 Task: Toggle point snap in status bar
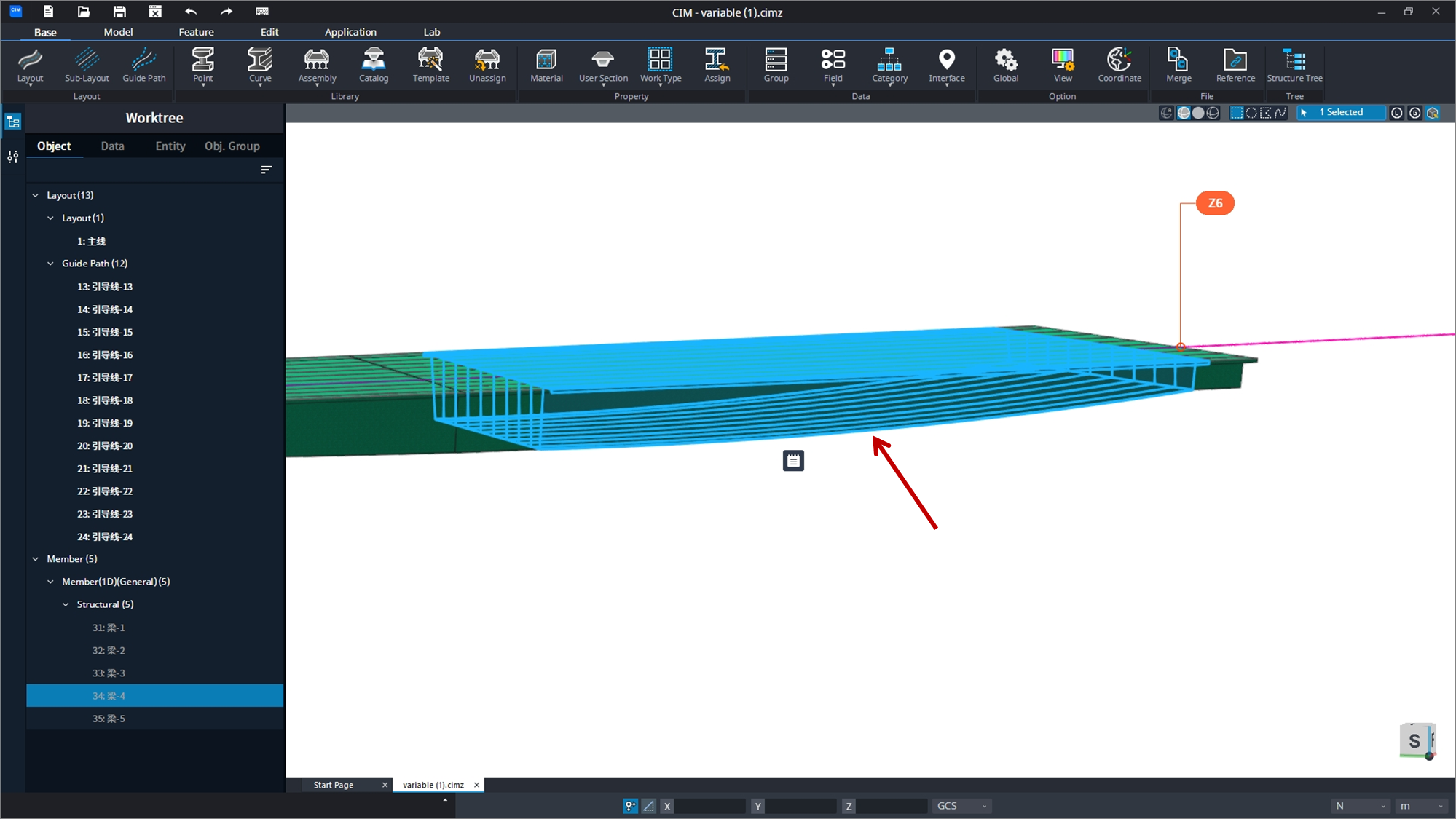(x=631, y=806)
